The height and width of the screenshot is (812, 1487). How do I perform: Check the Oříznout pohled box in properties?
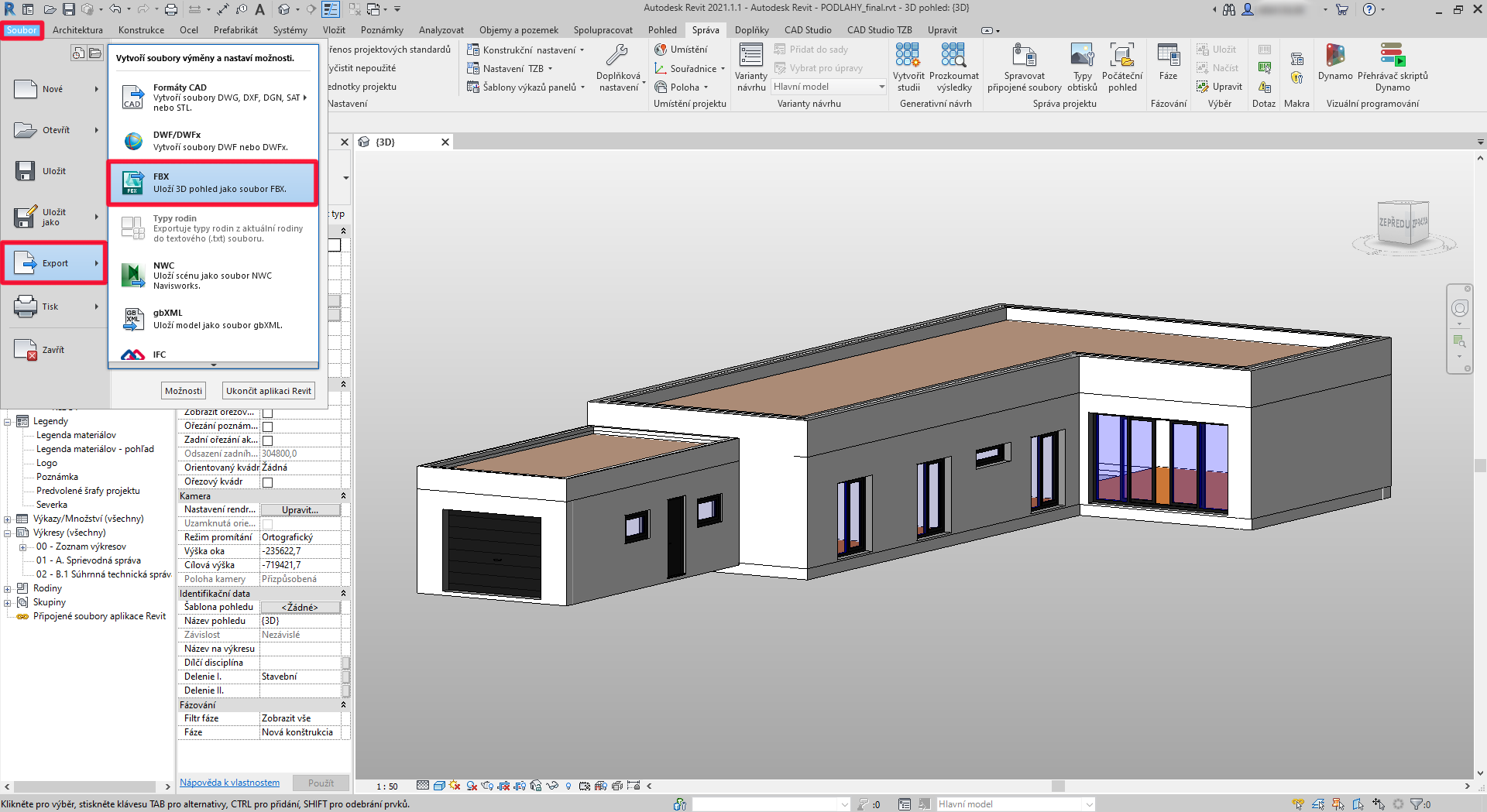tap(266, 398)
